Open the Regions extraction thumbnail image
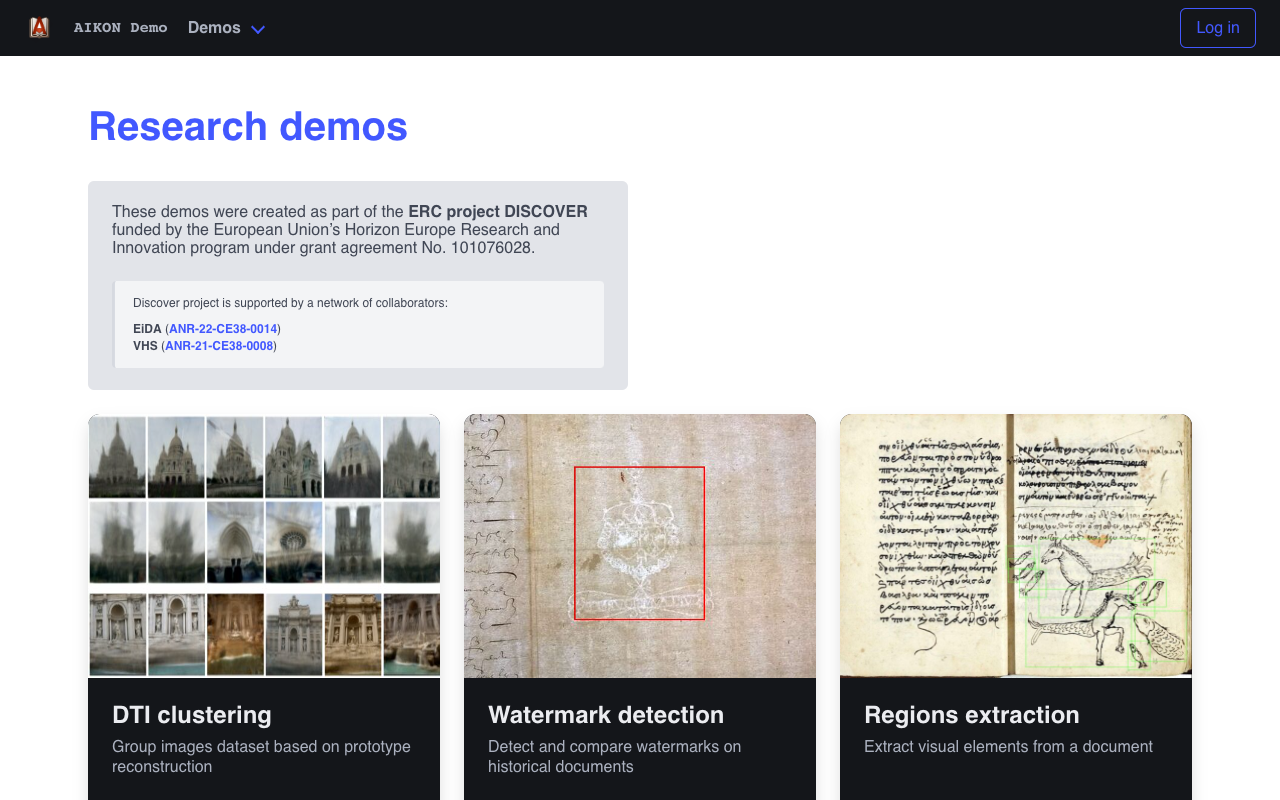Screen dimensions: 1280x800 coord(1016,546)
